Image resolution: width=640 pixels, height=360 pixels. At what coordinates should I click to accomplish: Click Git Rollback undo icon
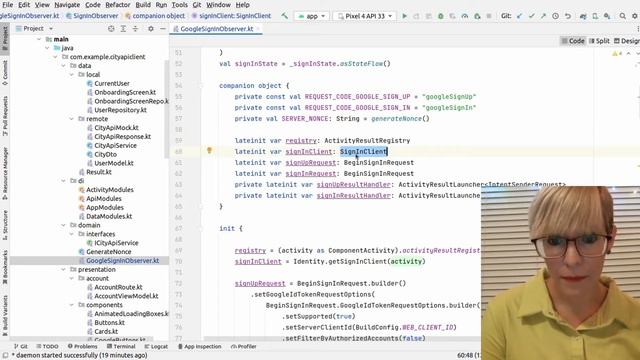click(568, 16)
